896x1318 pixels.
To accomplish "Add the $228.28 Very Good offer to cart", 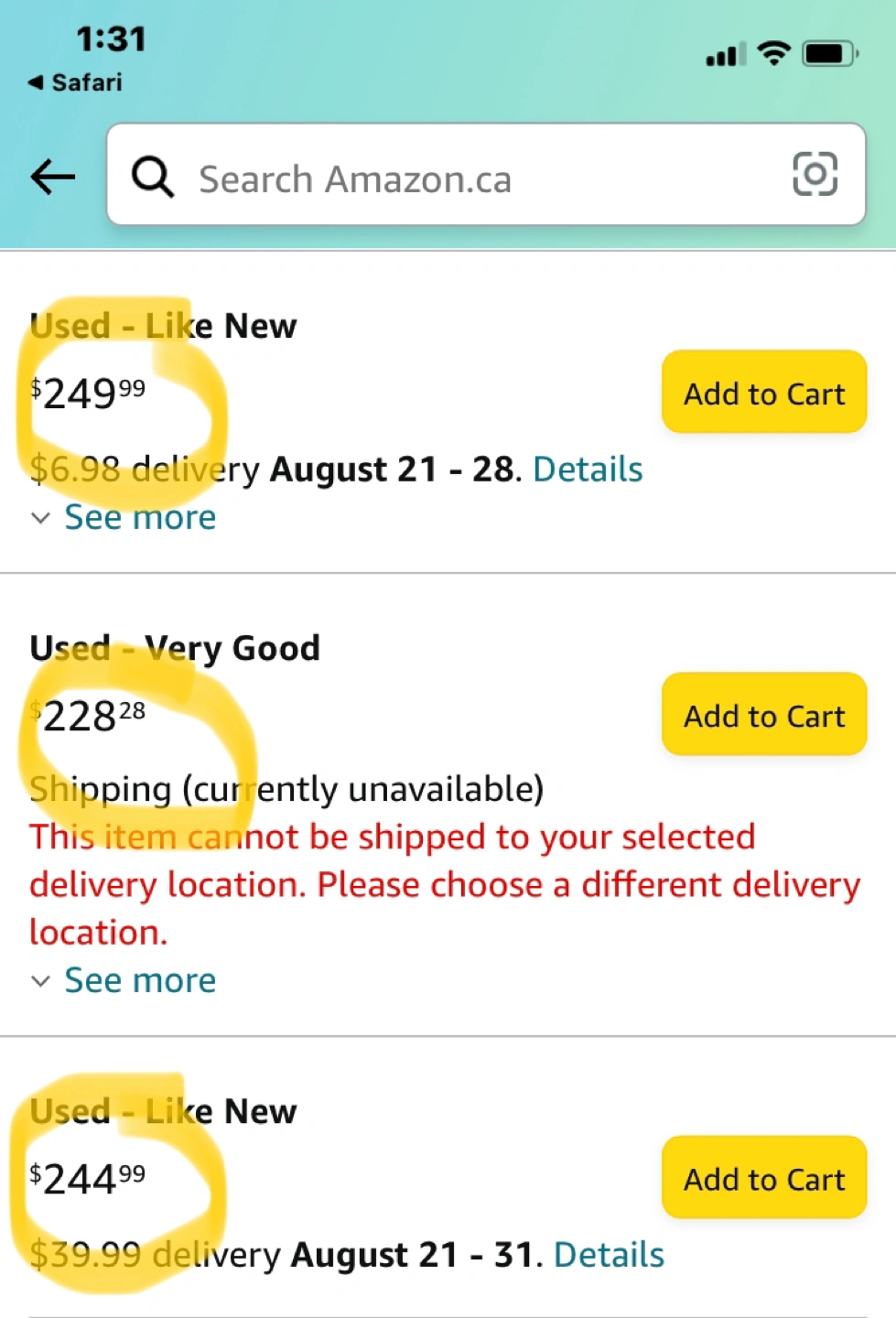I will 764,715.
